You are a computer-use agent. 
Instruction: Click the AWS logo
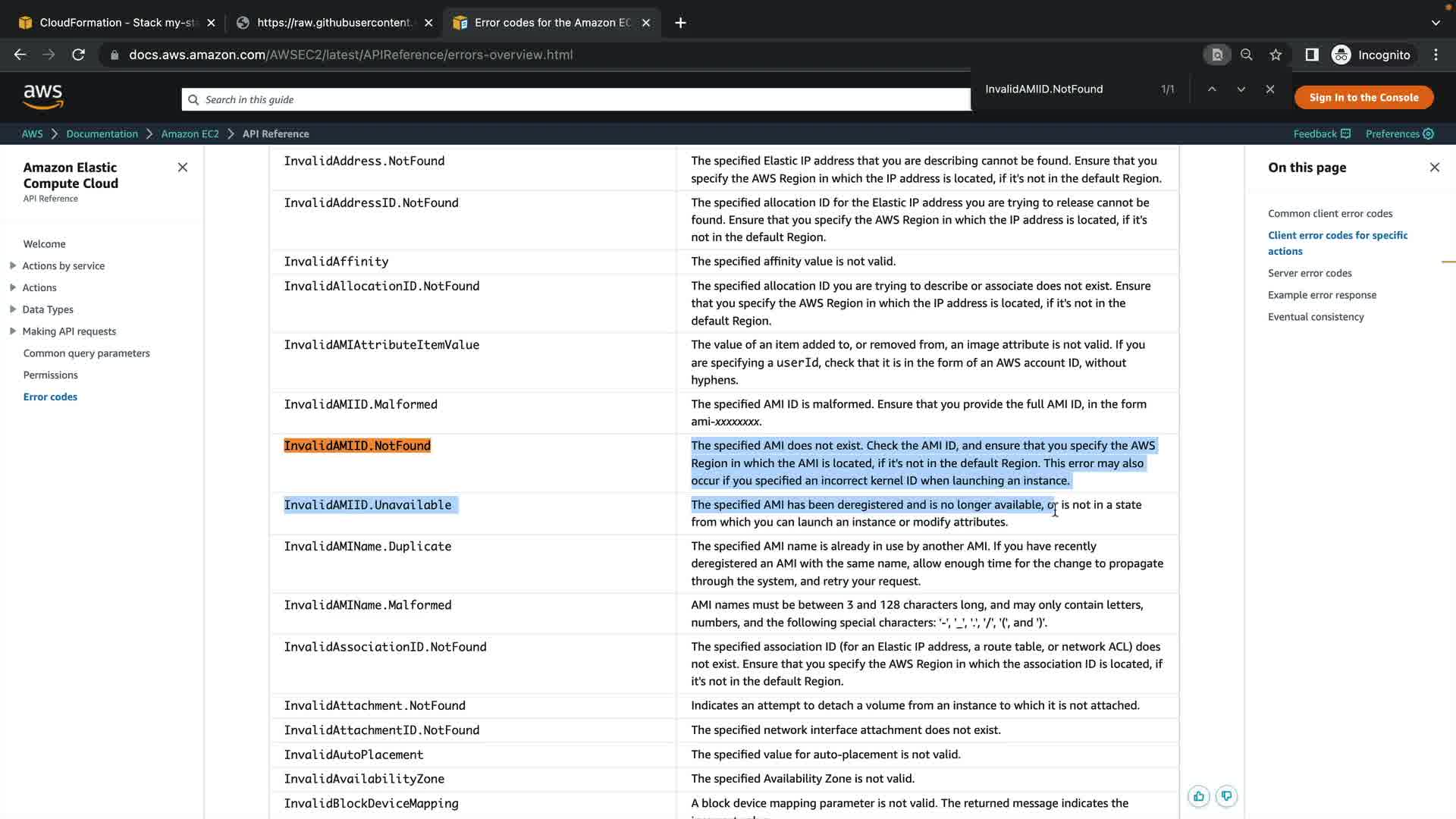point(43,96)
